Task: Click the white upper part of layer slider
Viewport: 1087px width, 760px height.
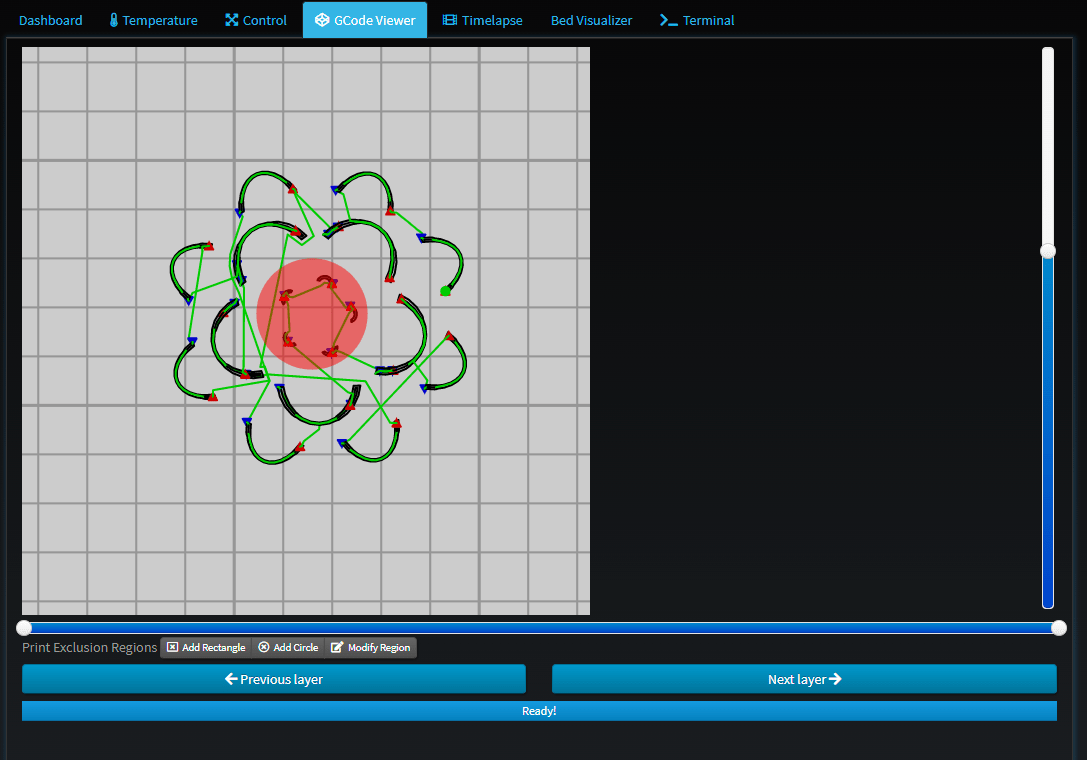Action: pyautogui.click(x=1048, y=140)
